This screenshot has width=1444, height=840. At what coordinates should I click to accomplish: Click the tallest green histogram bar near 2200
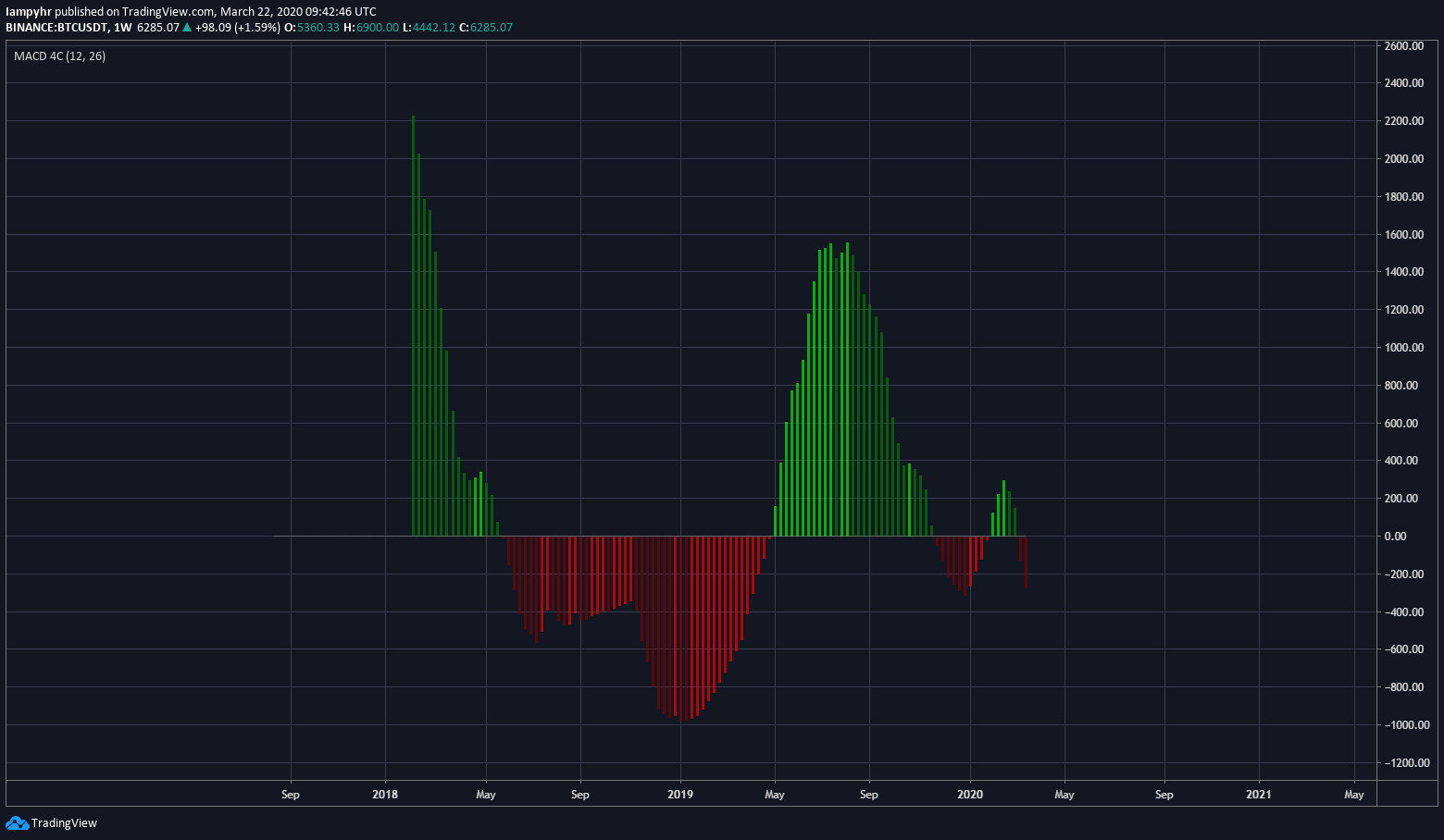pos(413,326)
